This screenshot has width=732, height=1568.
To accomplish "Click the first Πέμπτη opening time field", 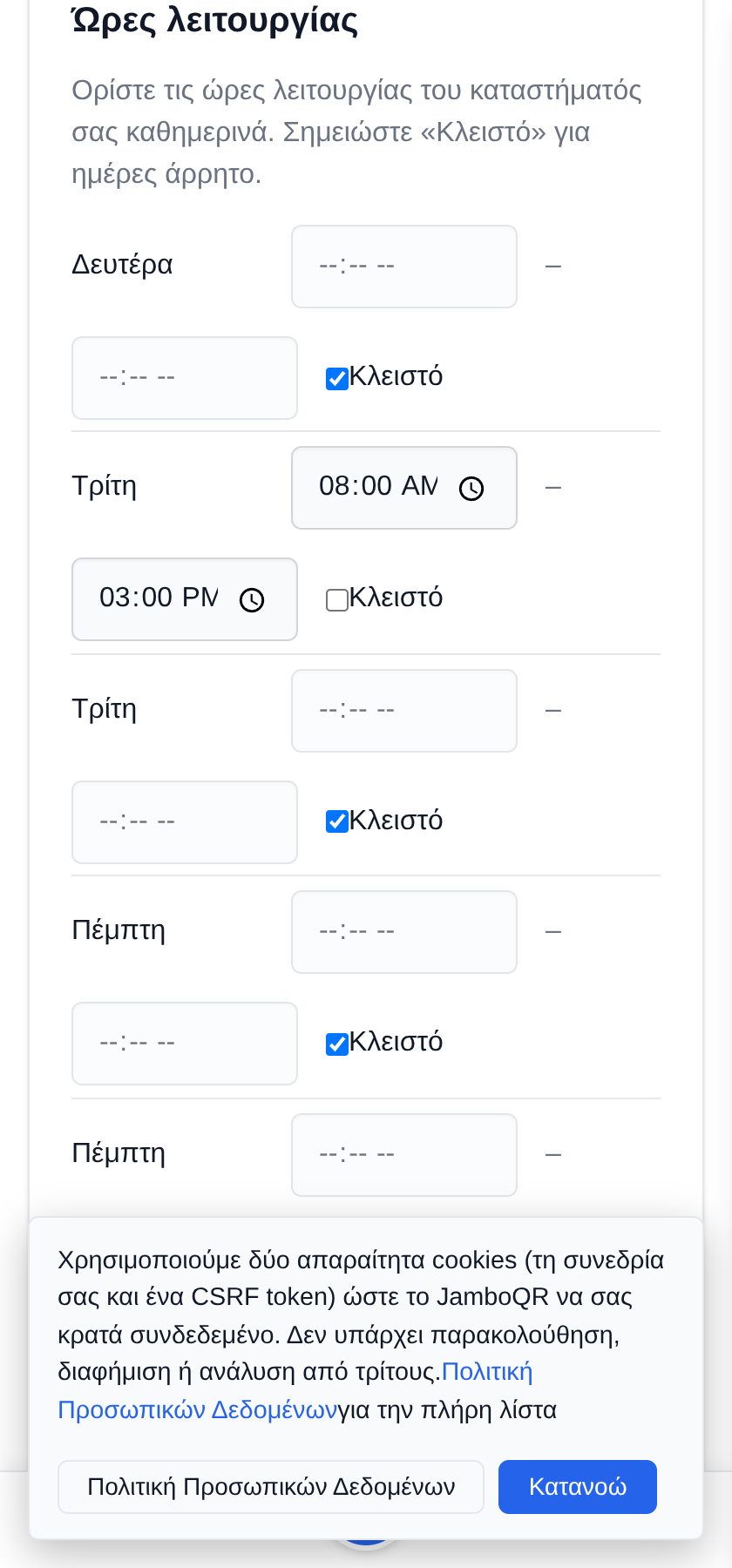I will click(x=404, y=932).
